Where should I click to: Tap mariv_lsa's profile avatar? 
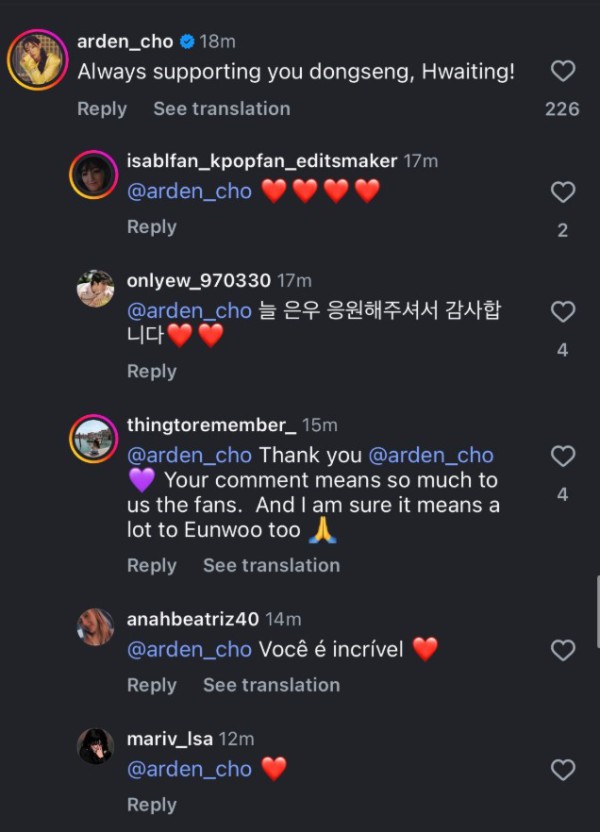(x=95, y=746)
